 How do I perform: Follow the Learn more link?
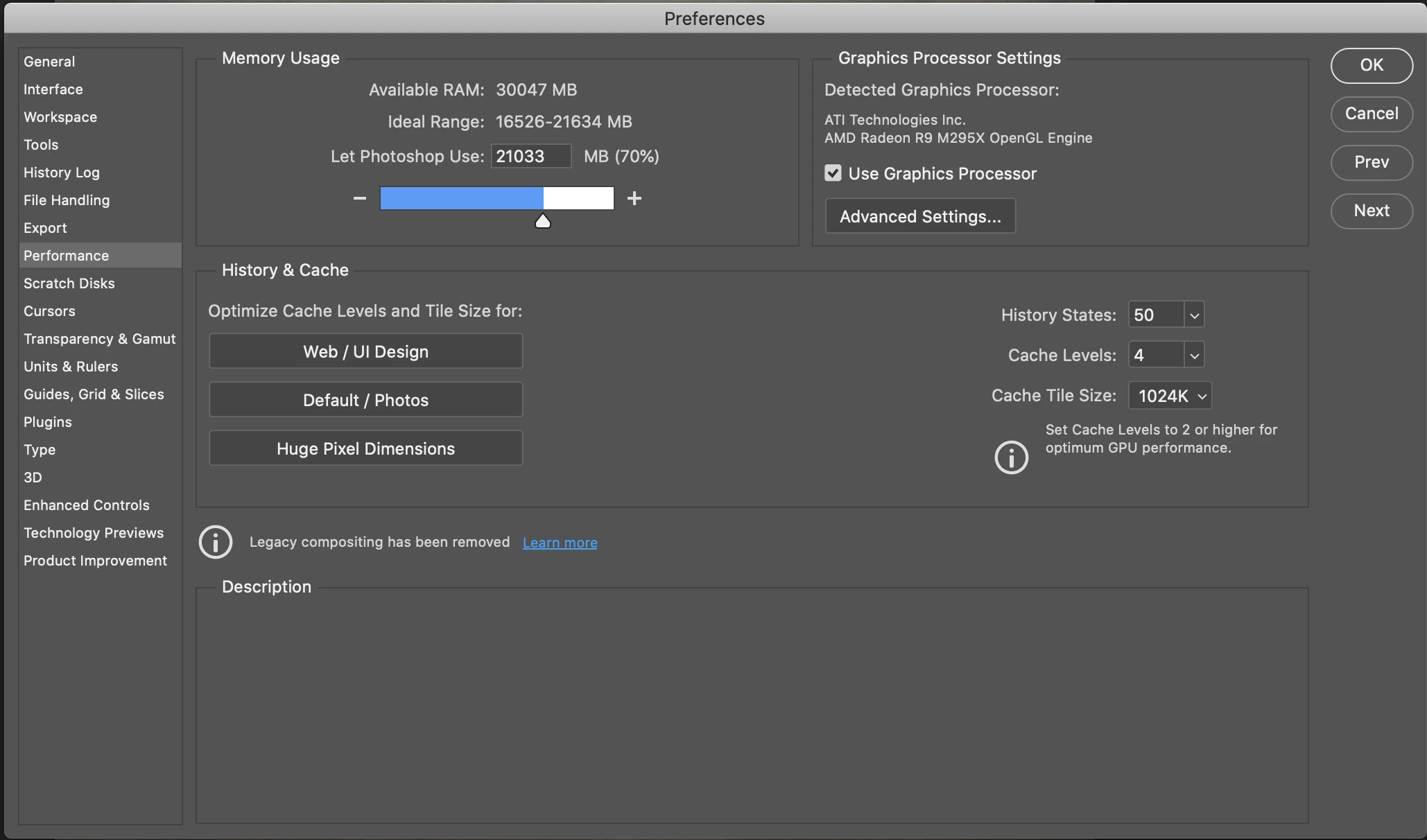[x=560, y=543]
